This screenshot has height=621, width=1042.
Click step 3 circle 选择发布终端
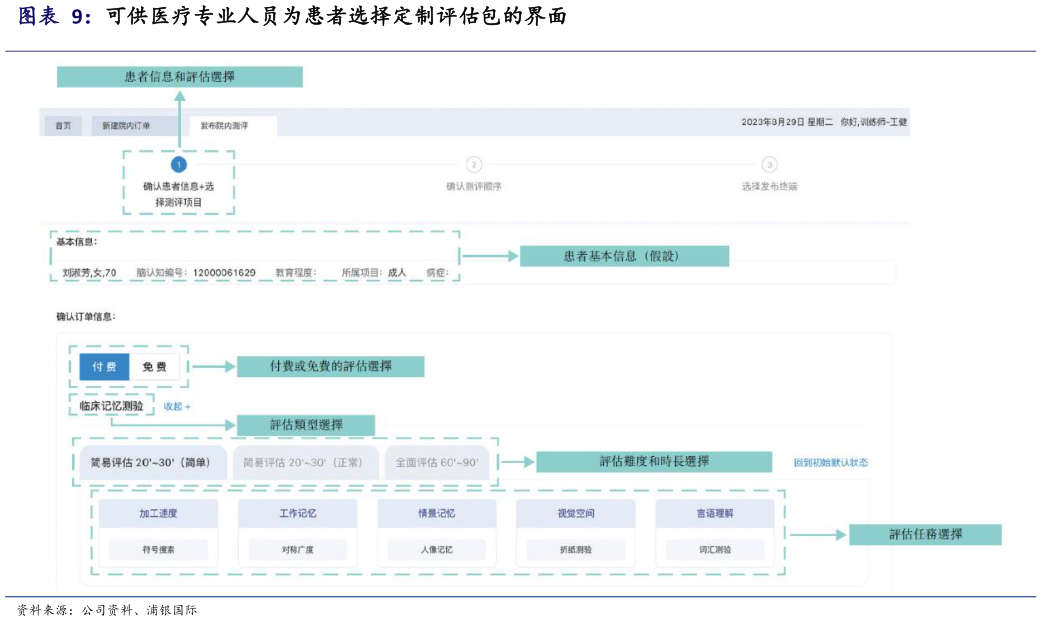point(769,165)
